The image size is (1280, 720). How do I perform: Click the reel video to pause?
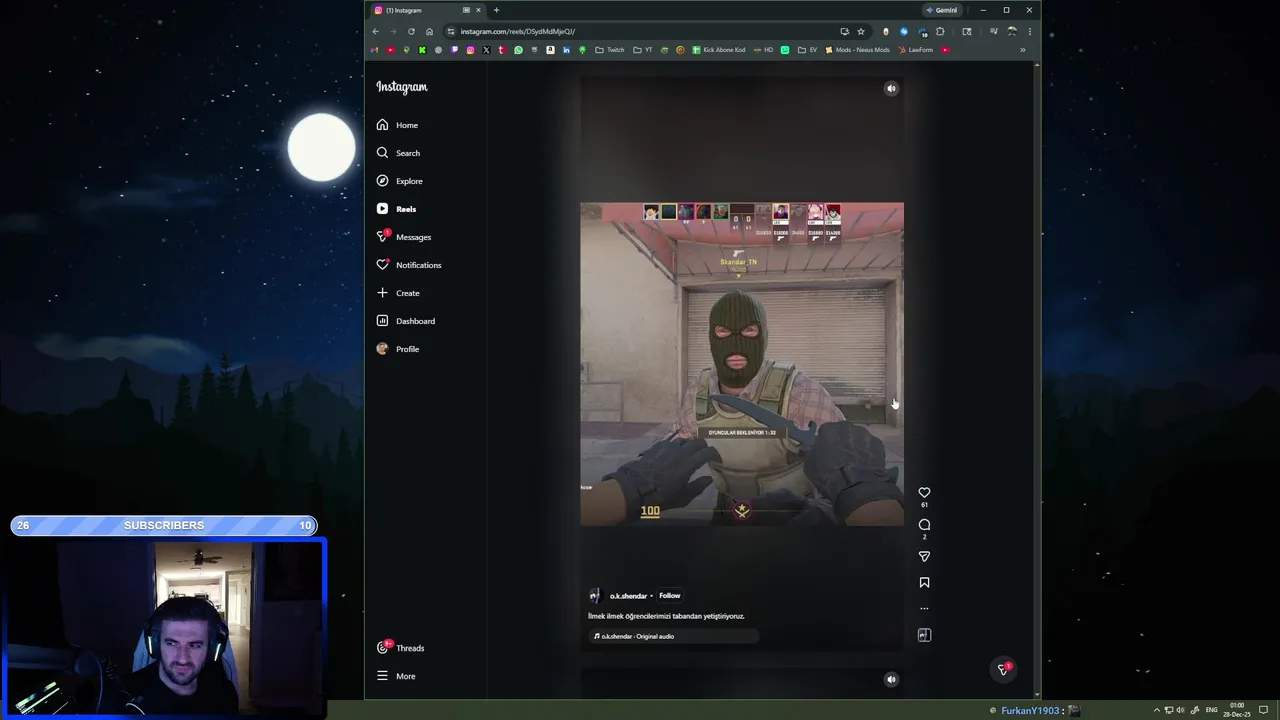[742, 364]
